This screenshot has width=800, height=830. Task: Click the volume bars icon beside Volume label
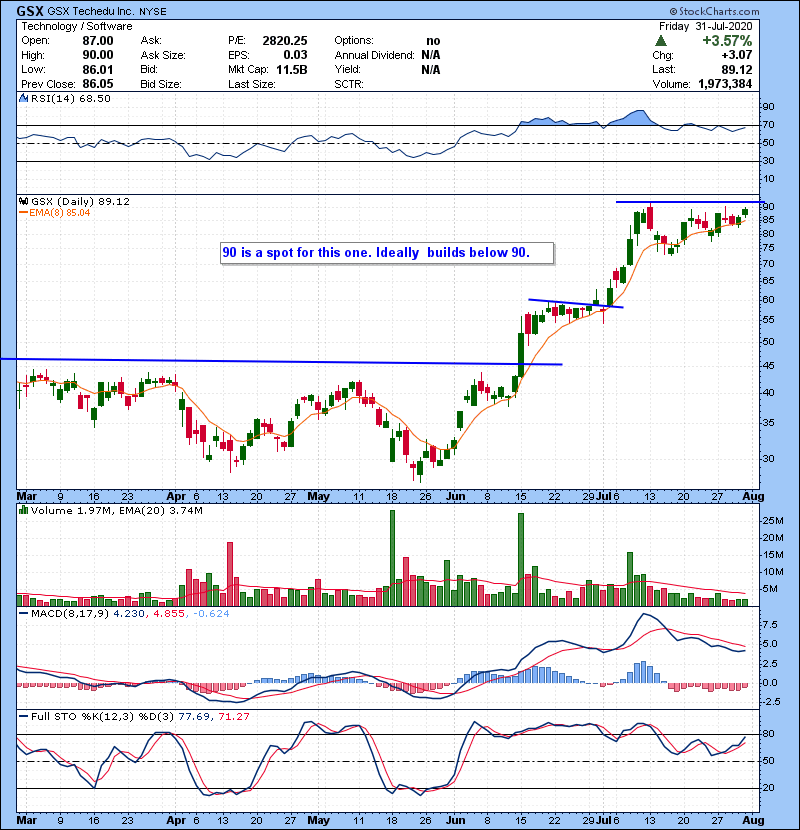[23, 510]
